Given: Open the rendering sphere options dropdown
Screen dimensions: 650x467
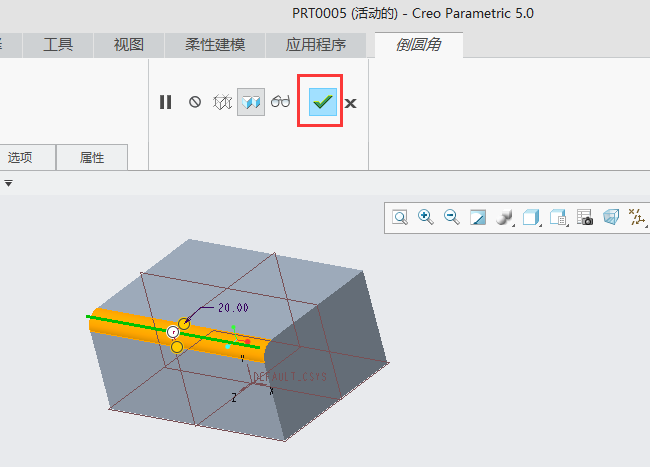Looking at the screenshot, I should point(504,218).
